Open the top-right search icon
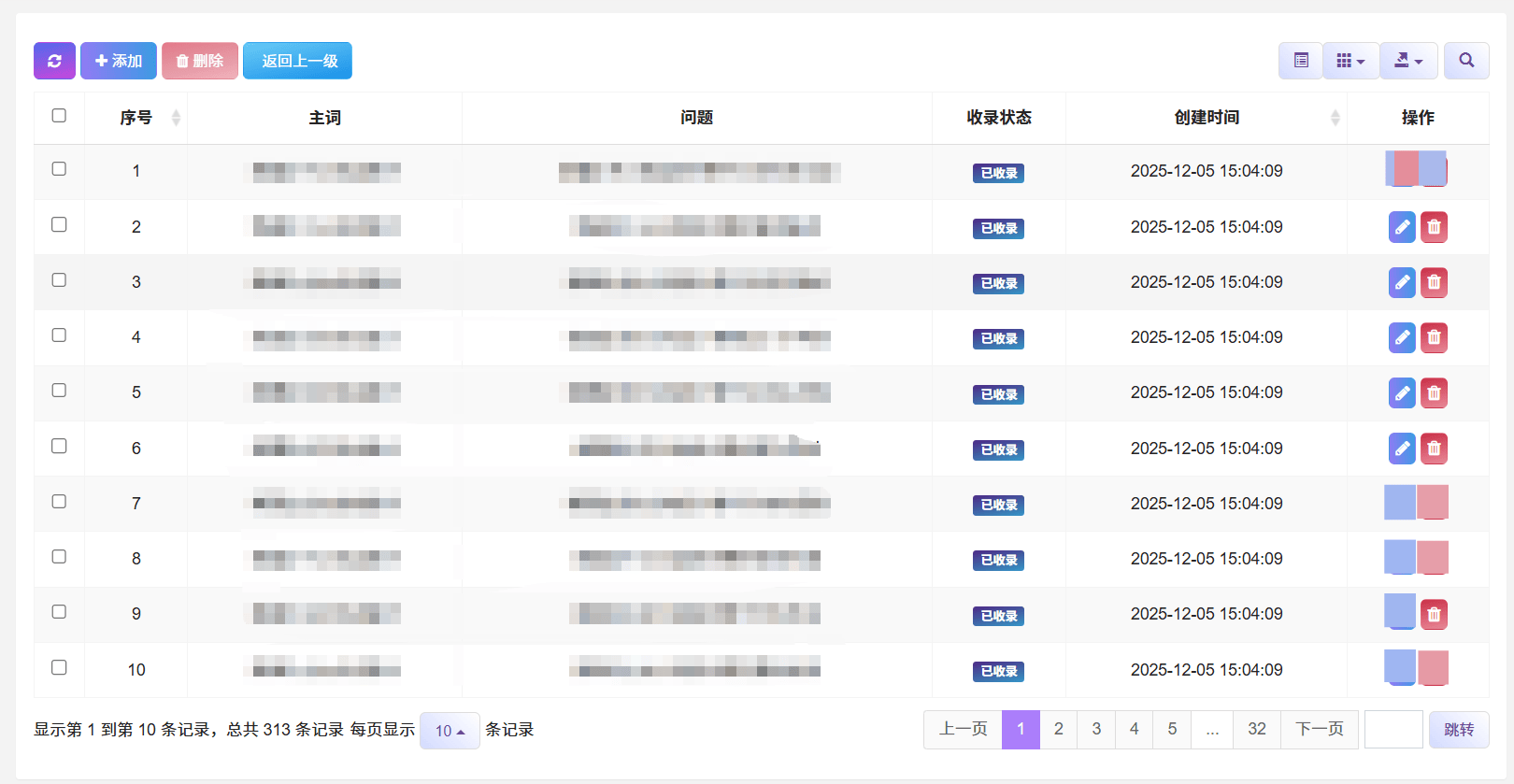The height and width of the screenshot is (784, 1514). 1465,61
